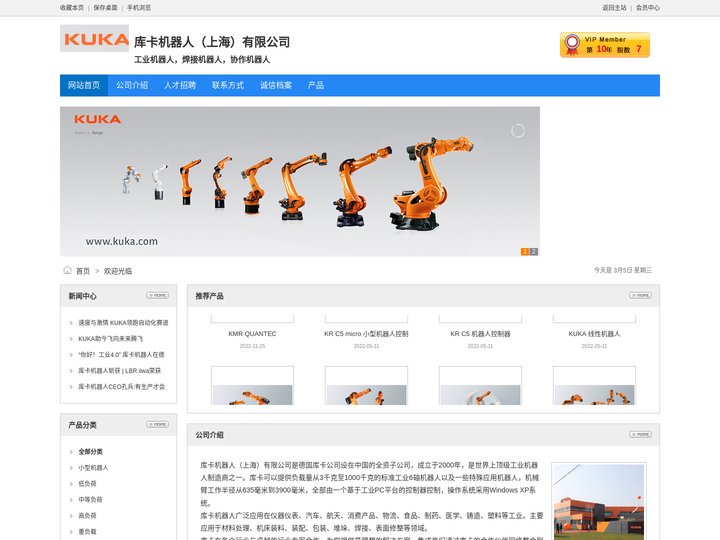Open the 诚信档案 nav menu item
This screenshot has width=720, height=540.
(x=276, y=85)
